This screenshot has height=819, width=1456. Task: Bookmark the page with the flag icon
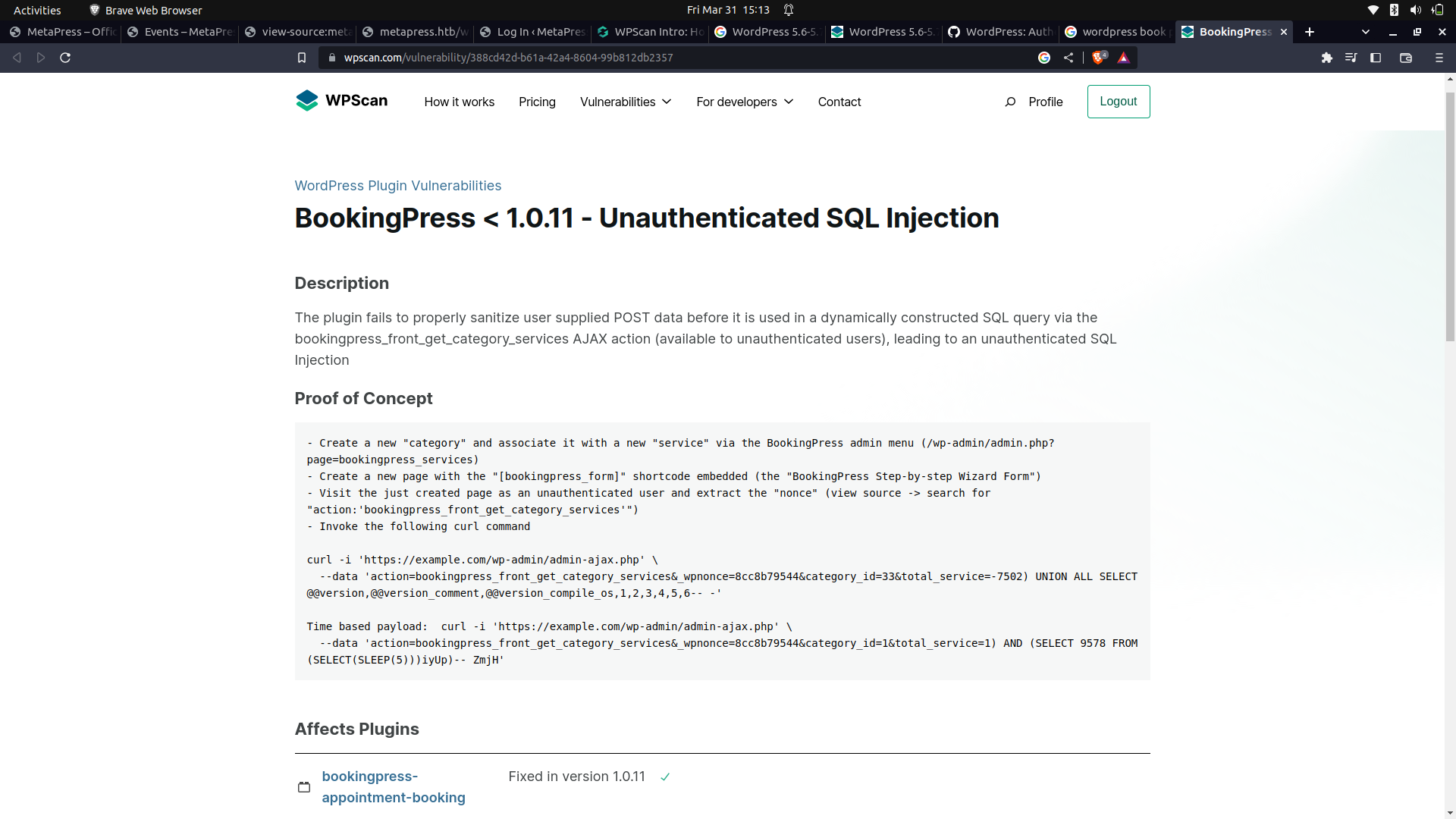[302, 57]
